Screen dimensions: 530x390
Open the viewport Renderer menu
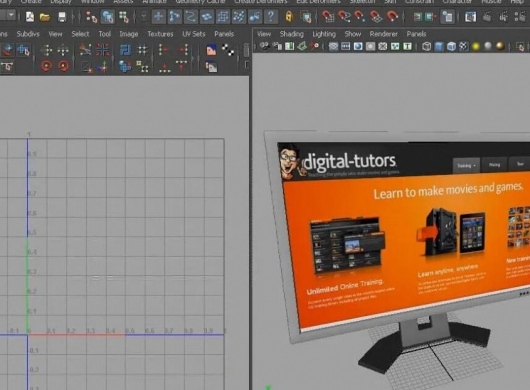[383, 34]
